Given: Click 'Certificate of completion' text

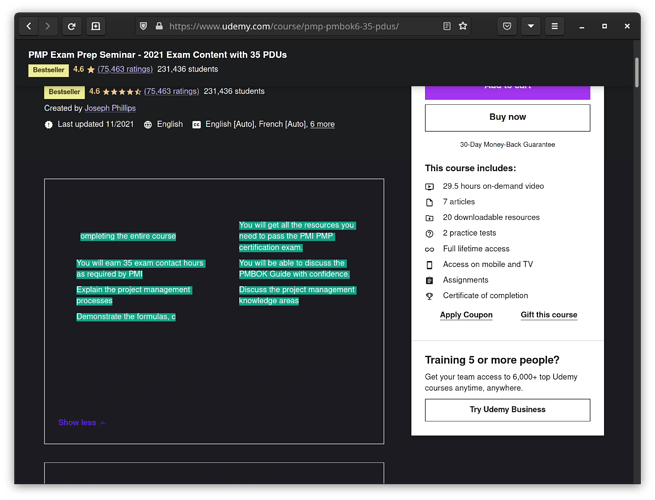Looking at the screenshot, I should (x=485, y=295).
